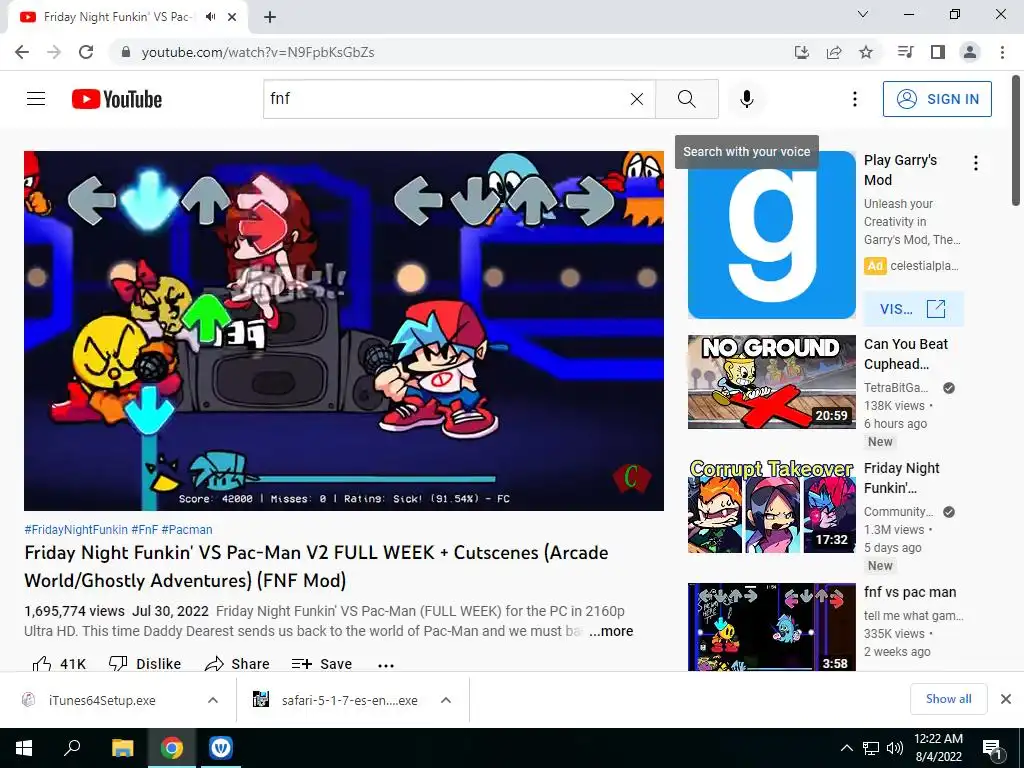1024x768 pixels.
Task: Click the VISIT ad button
Action: (913, 309)
